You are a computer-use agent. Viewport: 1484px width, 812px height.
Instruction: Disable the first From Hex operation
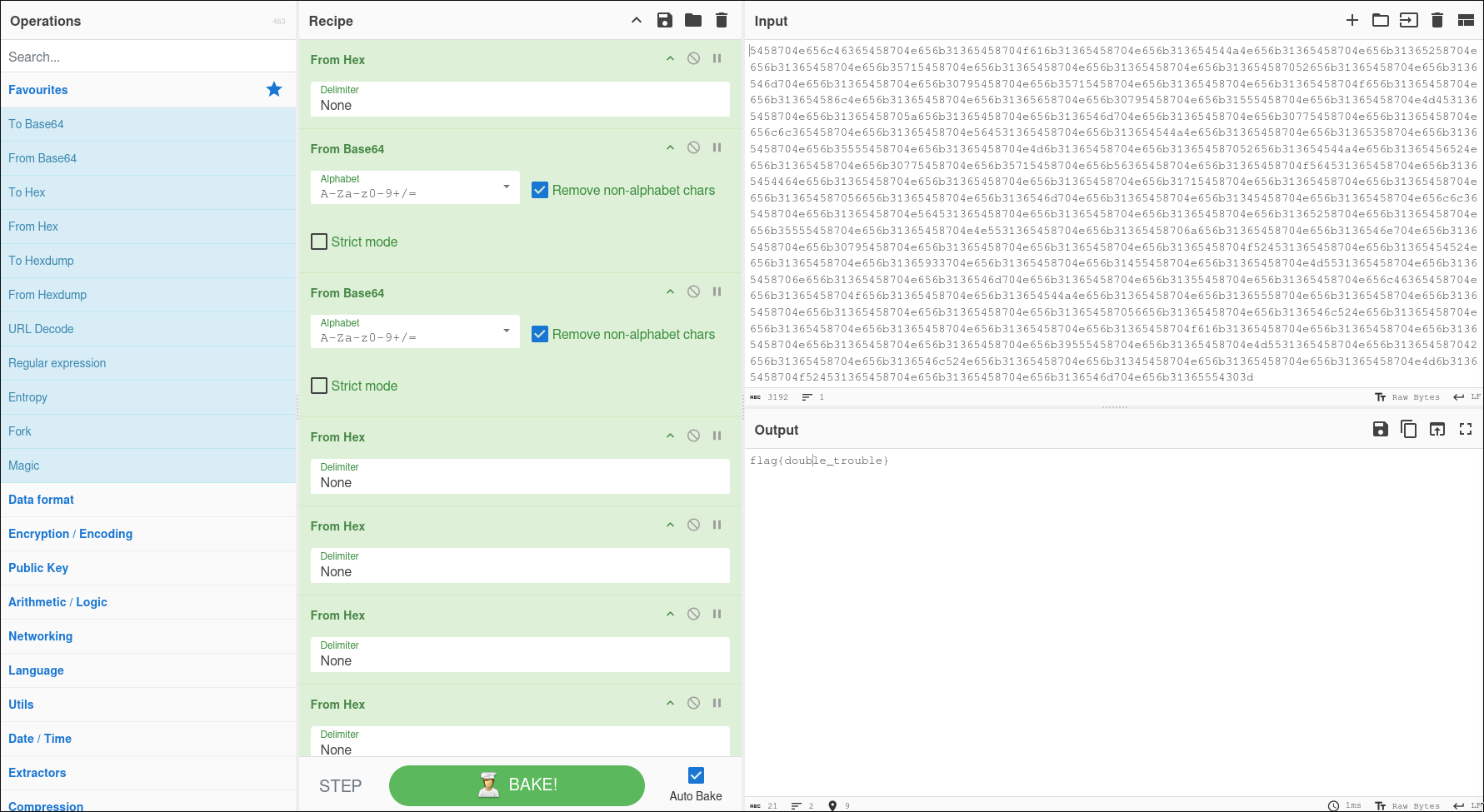tap(693, 59)
